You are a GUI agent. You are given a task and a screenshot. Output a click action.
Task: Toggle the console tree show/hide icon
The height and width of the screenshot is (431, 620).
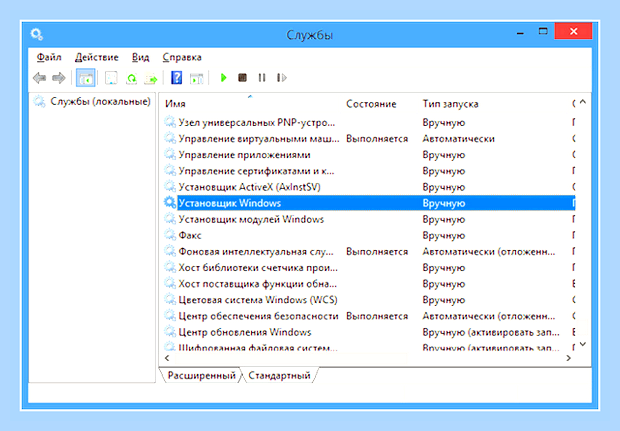85,78
